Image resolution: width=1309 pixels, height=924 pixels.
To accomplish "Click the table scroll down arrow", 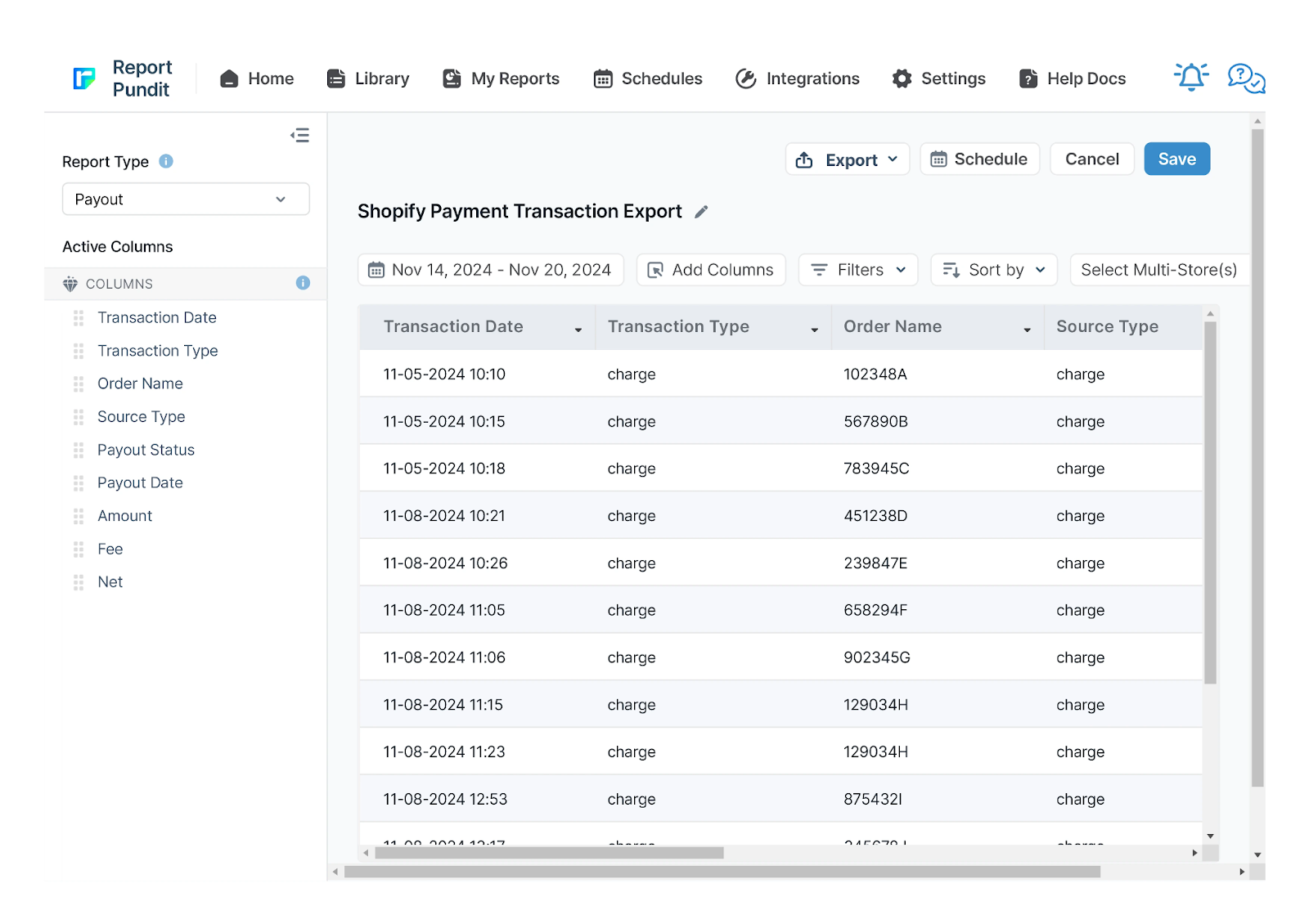I will [x=1210, y=837].
